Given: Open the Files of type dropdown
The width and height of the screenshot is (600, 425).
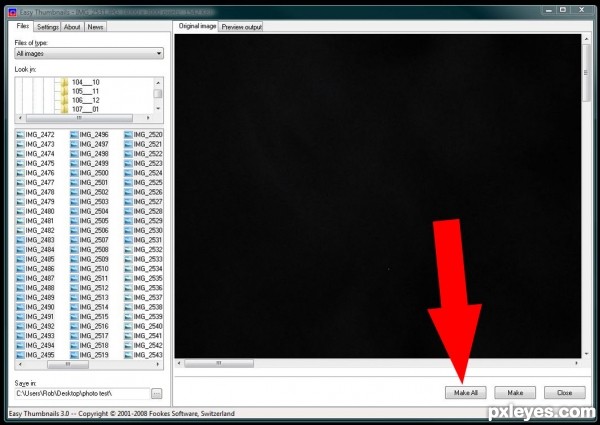Looking at the screenshot, I should tap(89, 54).
